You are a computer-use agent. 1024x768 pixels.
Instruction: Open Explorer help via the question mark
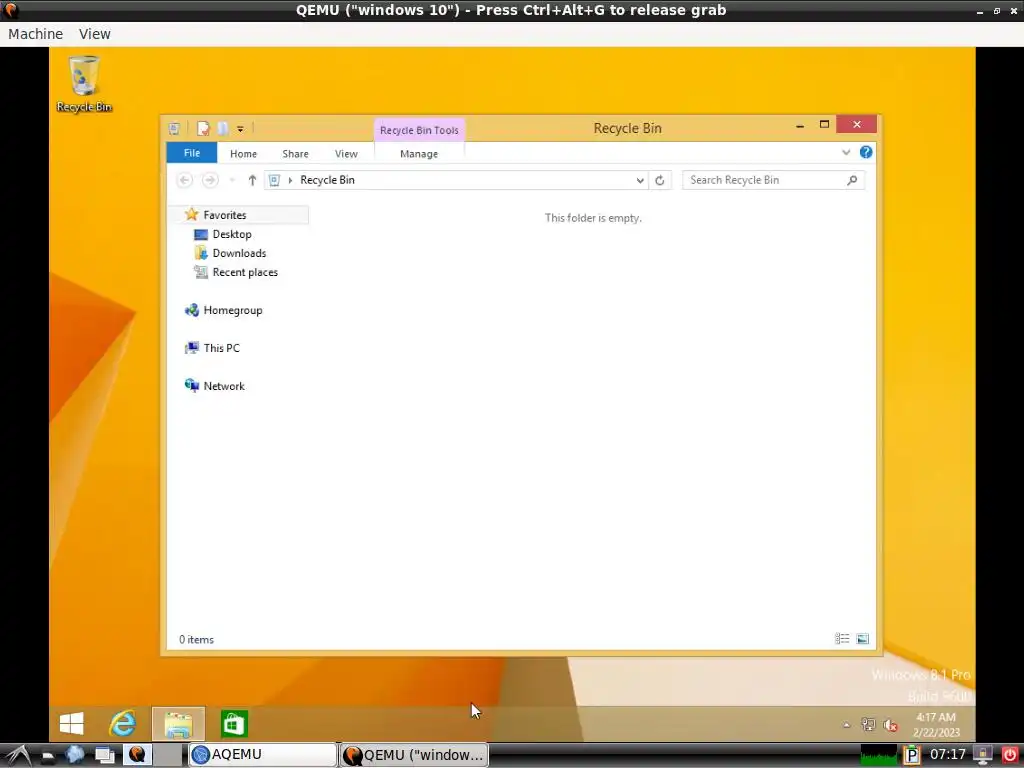click(866, 152)
